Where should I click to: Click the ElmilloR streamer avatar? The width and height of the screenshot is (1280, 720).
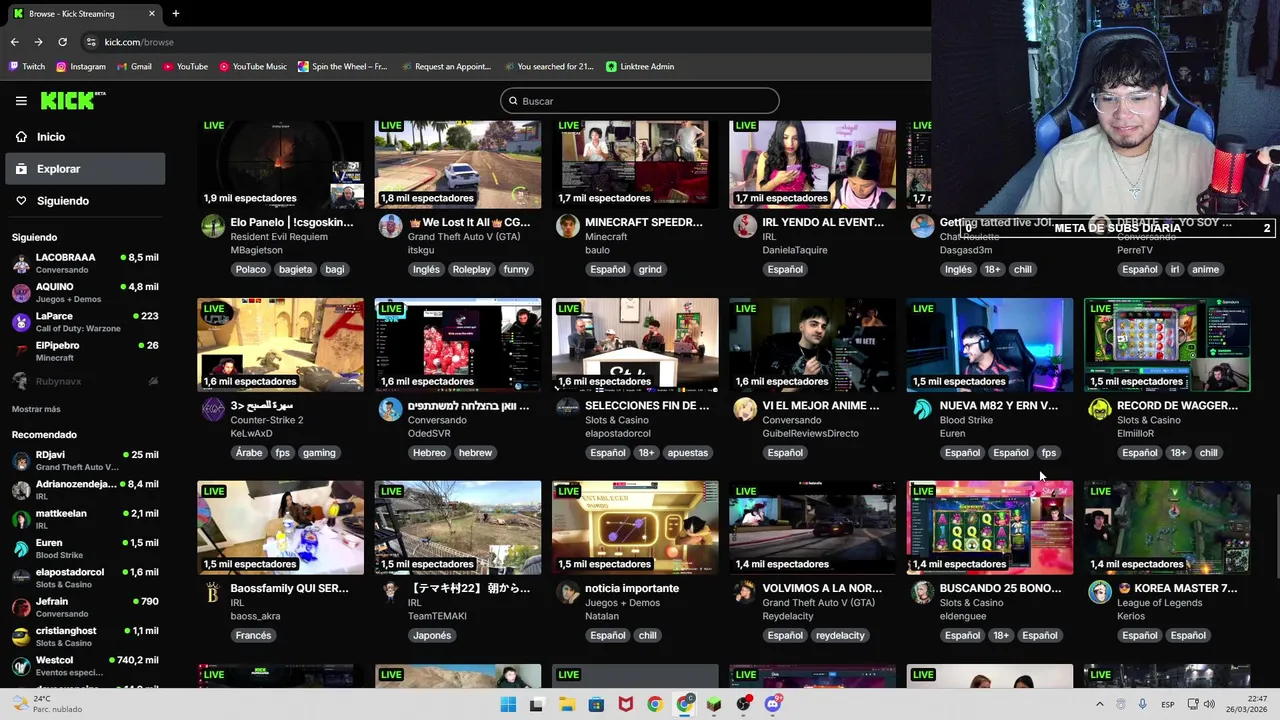pyautogui.click(x=1099, y=409)
